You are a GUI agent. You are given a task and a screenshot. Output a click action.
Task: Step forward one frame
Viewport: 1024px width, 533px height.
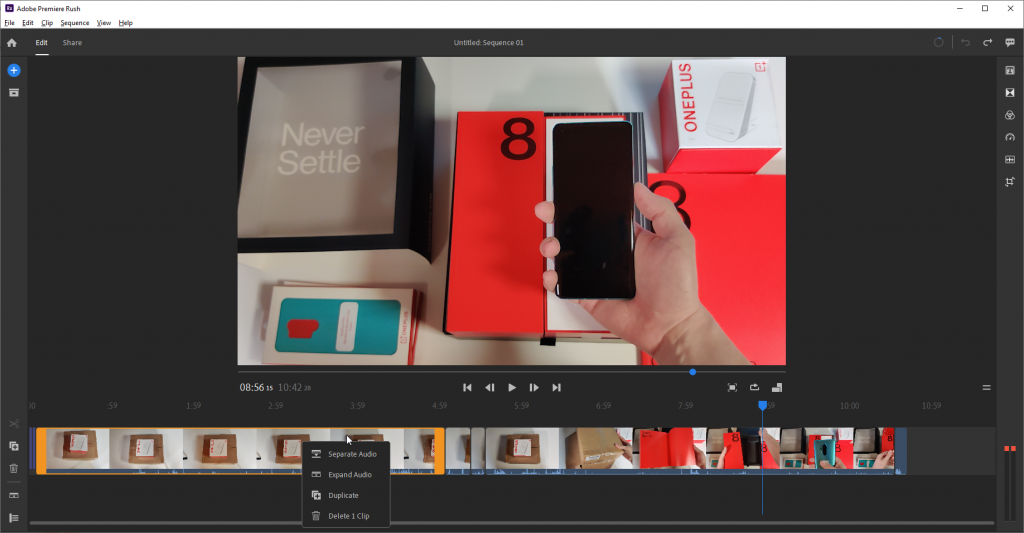534,387
